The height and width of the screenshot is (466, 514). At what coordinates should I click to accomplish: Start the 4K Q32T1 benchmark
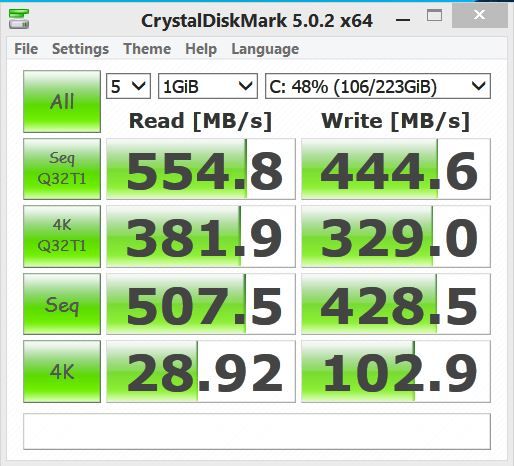pos(62,236)
